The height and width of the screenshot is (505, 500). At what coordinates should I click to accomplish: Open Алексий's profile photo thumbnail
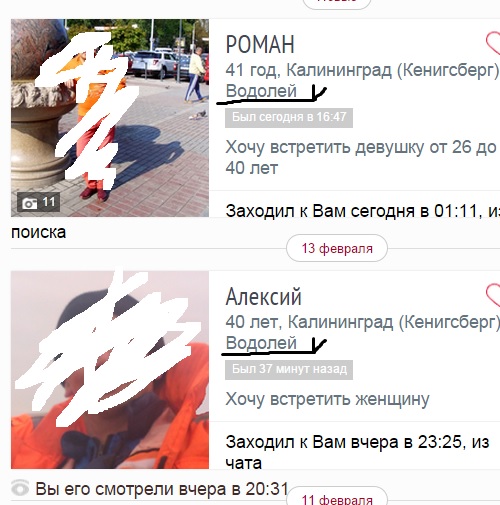click(x=110, y=370)
